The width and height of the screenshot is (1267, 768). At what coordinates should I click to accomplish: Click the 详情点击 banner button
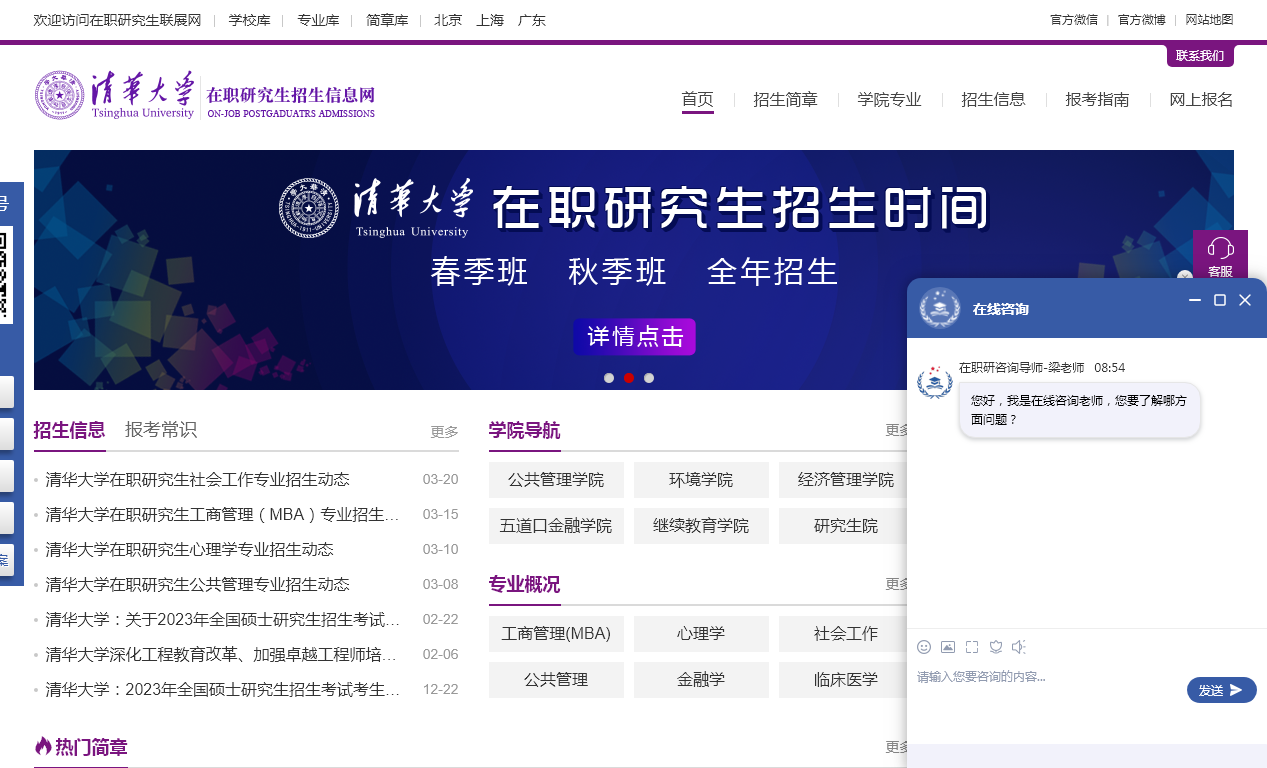[634, 337]
